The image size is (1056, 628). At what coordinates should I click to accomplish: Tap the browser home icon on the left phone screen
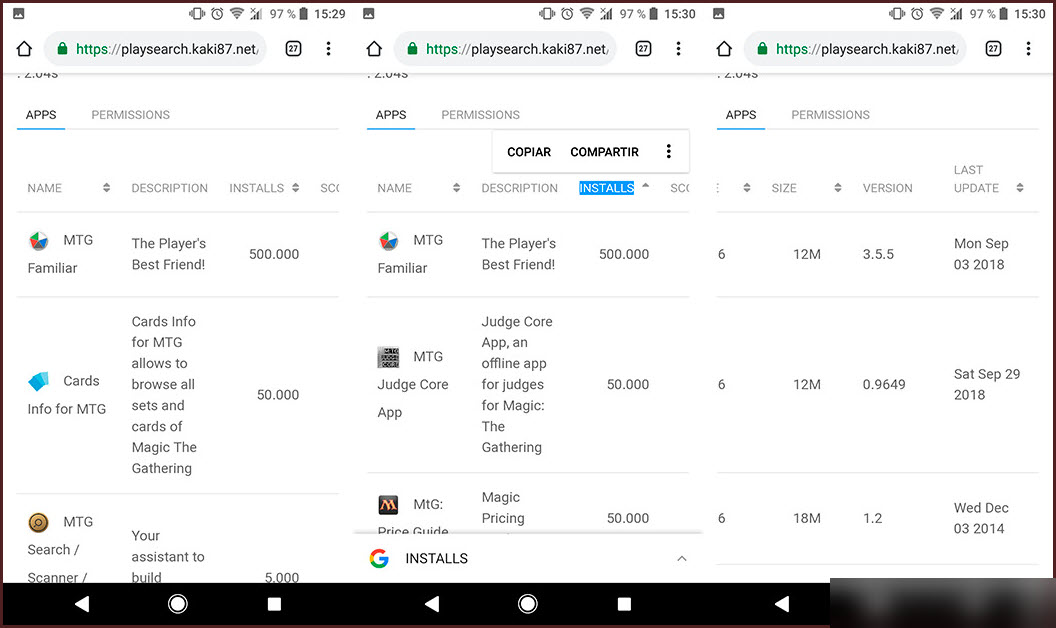click(24, 49)
